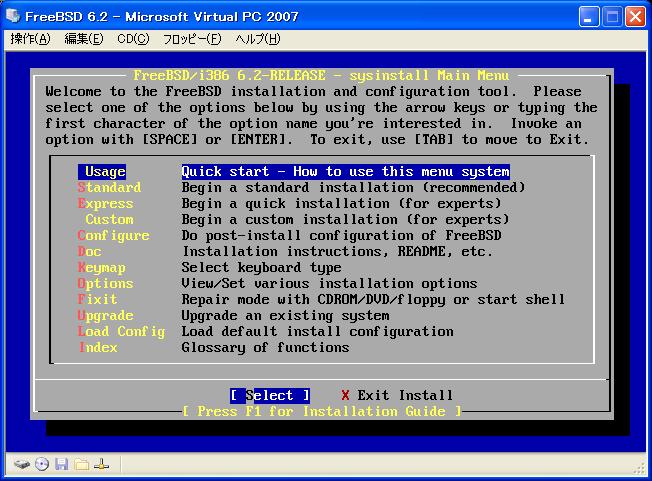Click 'Select keyboard type' description
The height and width of the screenshot is (481, 652).
(262, 268)
